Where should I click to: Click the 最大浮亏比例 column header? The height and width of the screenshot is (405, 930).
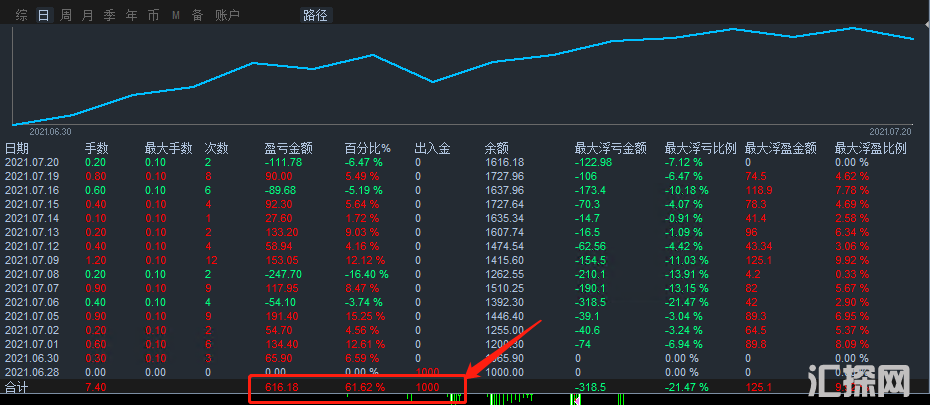coord(700,148)
